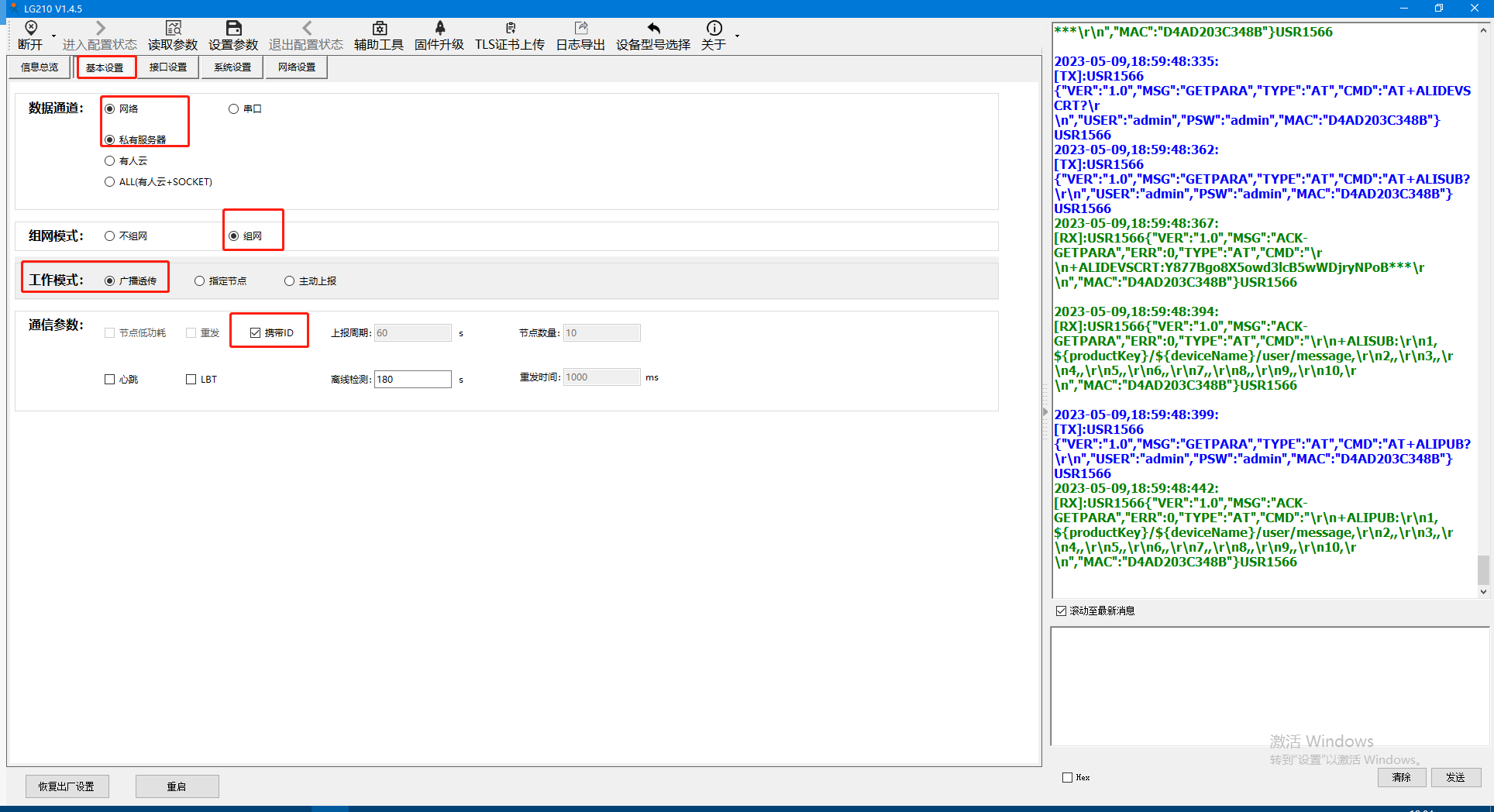This screenshot has height=812, width=1494.
Task: Click the 断开 disconnect toolbar icon
Action: pos(31,29)
